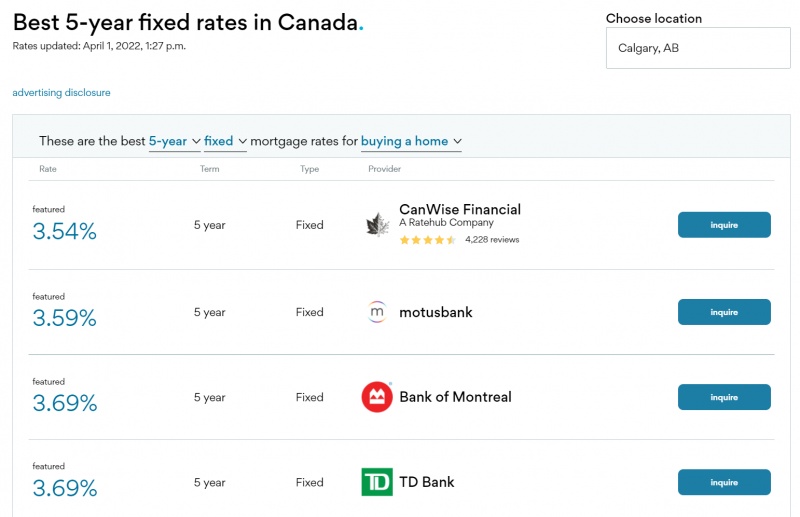
Task: Open the advertising disclosure link
Action: coord(61,93)
